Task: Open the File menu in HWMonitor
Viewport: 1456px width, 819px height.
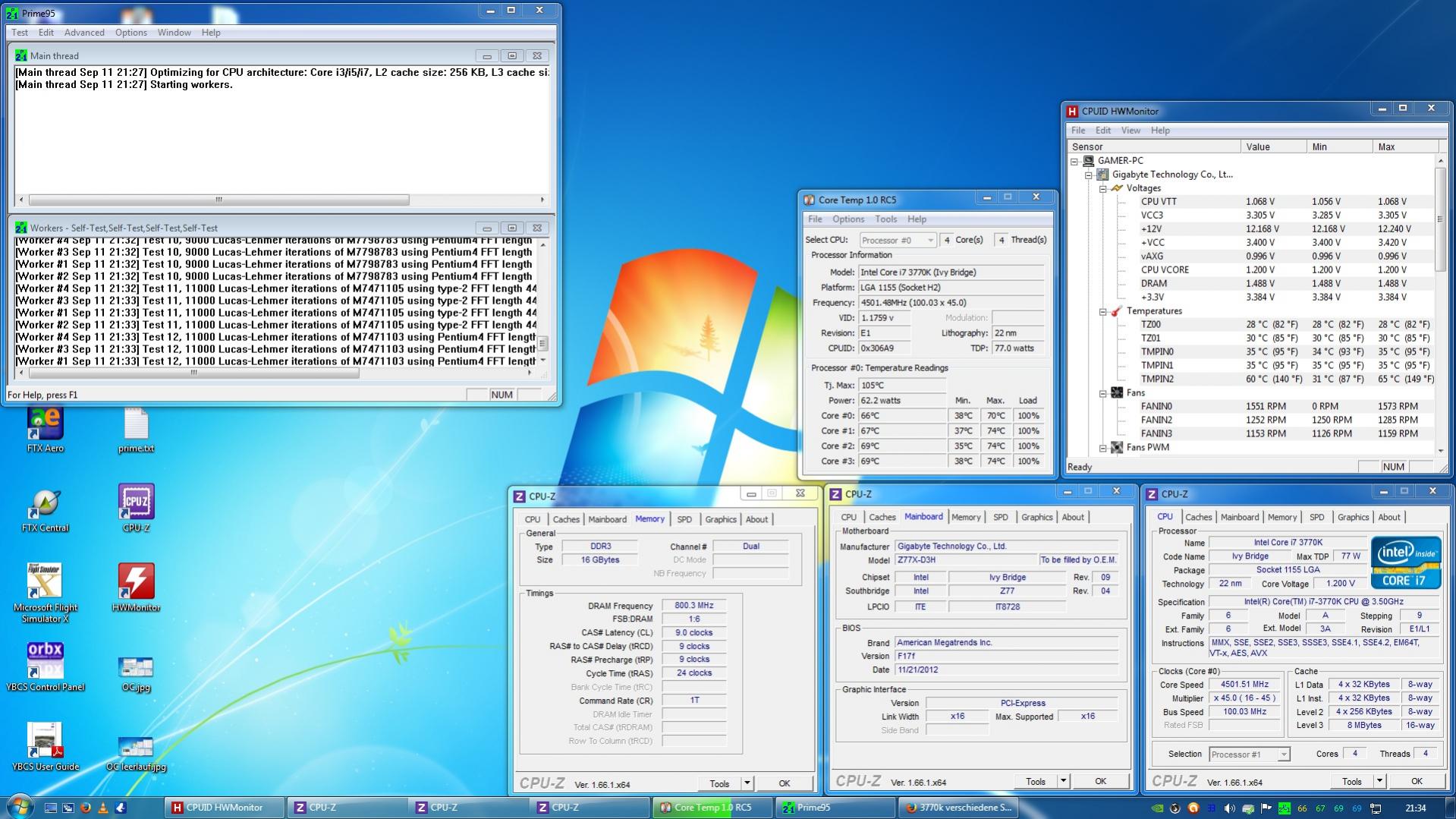Action: (1078, 131)
